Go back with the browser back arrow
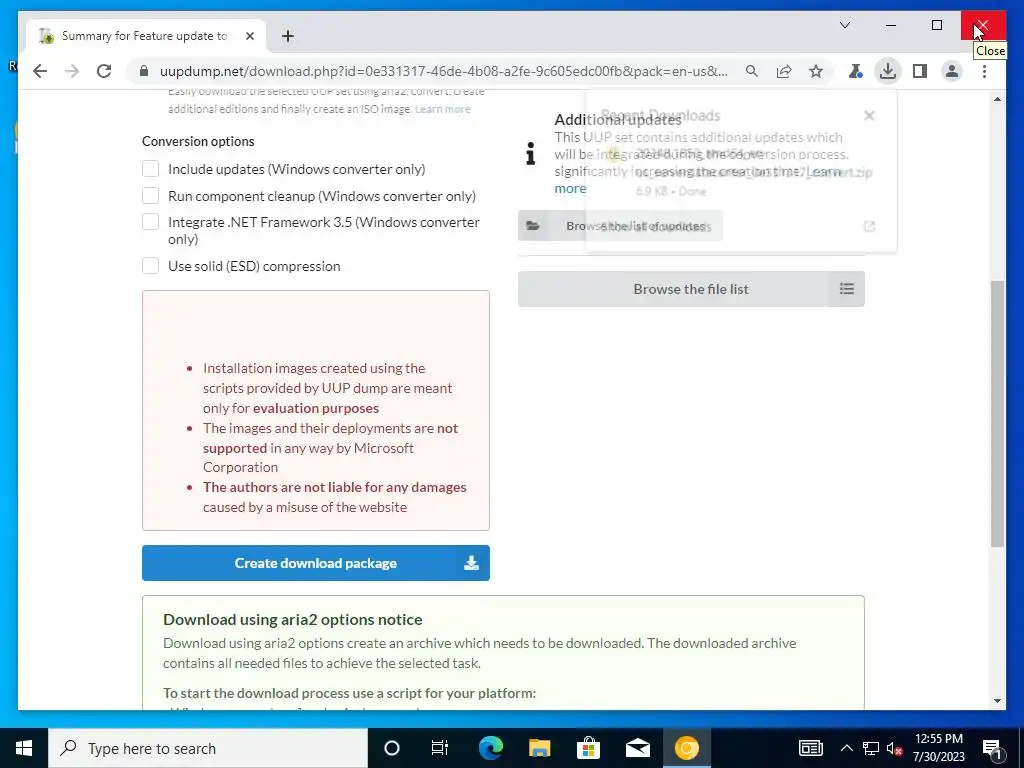Image resolution: width=1024 pixels, height=768 pixels. [40, 71]
